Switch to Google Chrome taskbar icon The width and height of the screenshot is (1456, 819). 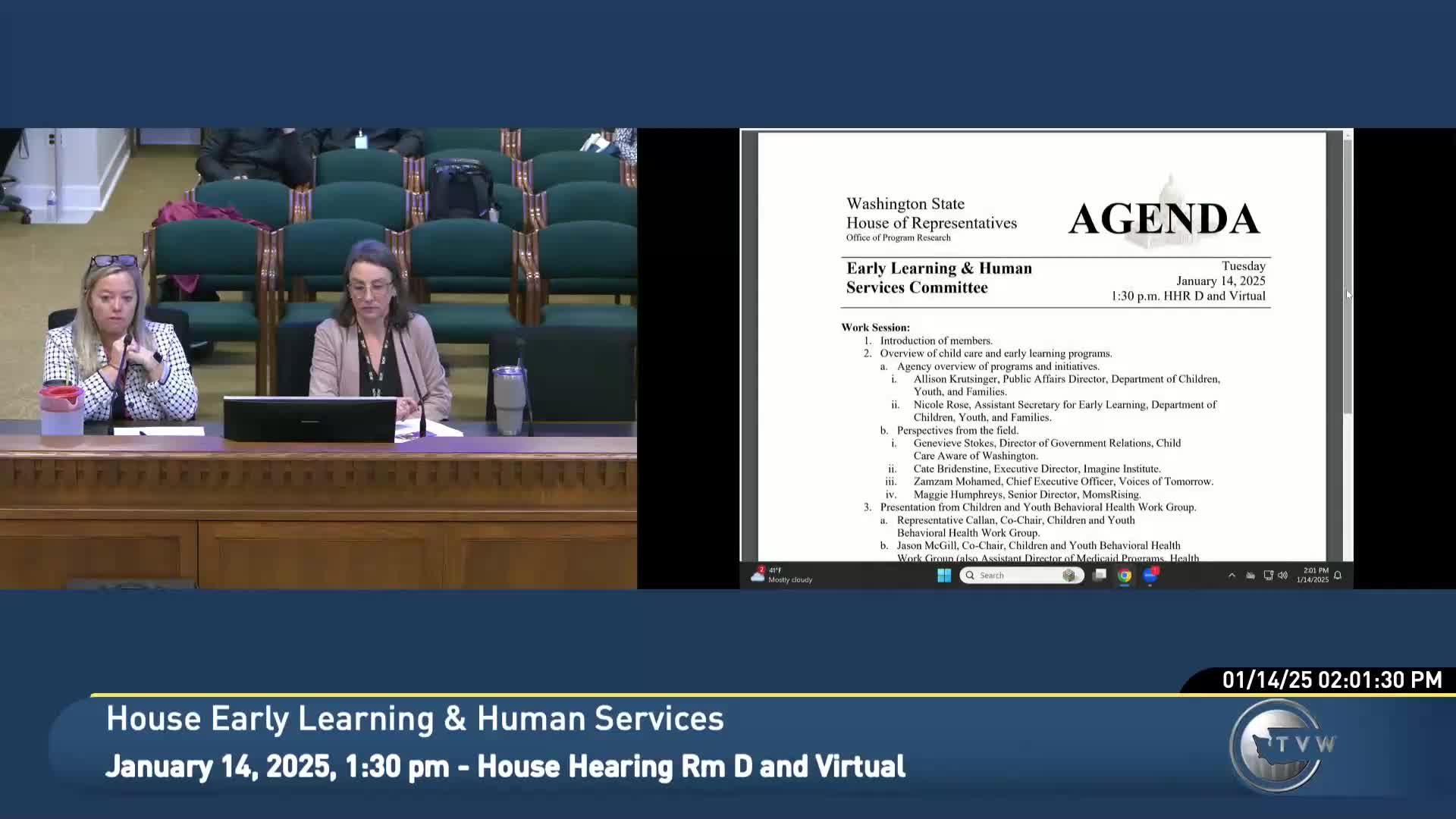[1125, 576]
